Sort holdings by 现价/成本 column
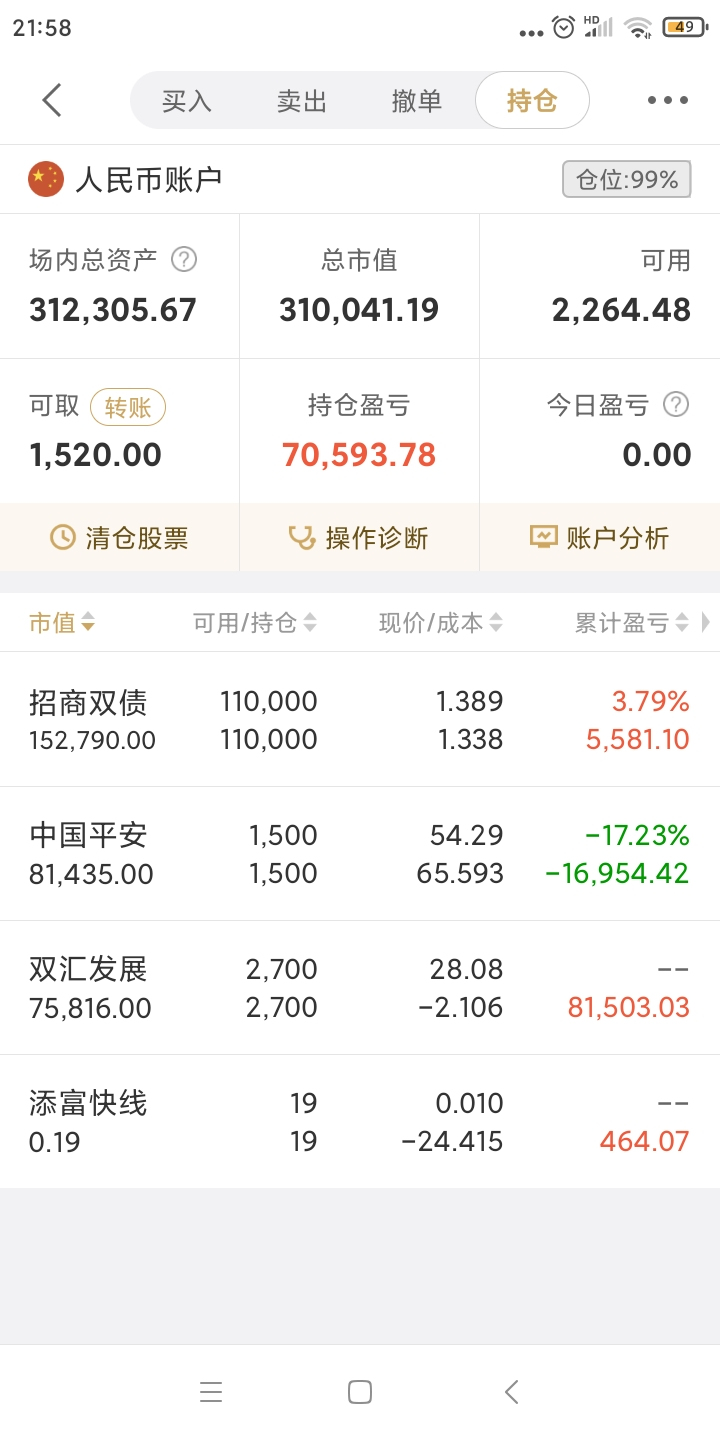 pyautogui.click(x=440, y=623)
